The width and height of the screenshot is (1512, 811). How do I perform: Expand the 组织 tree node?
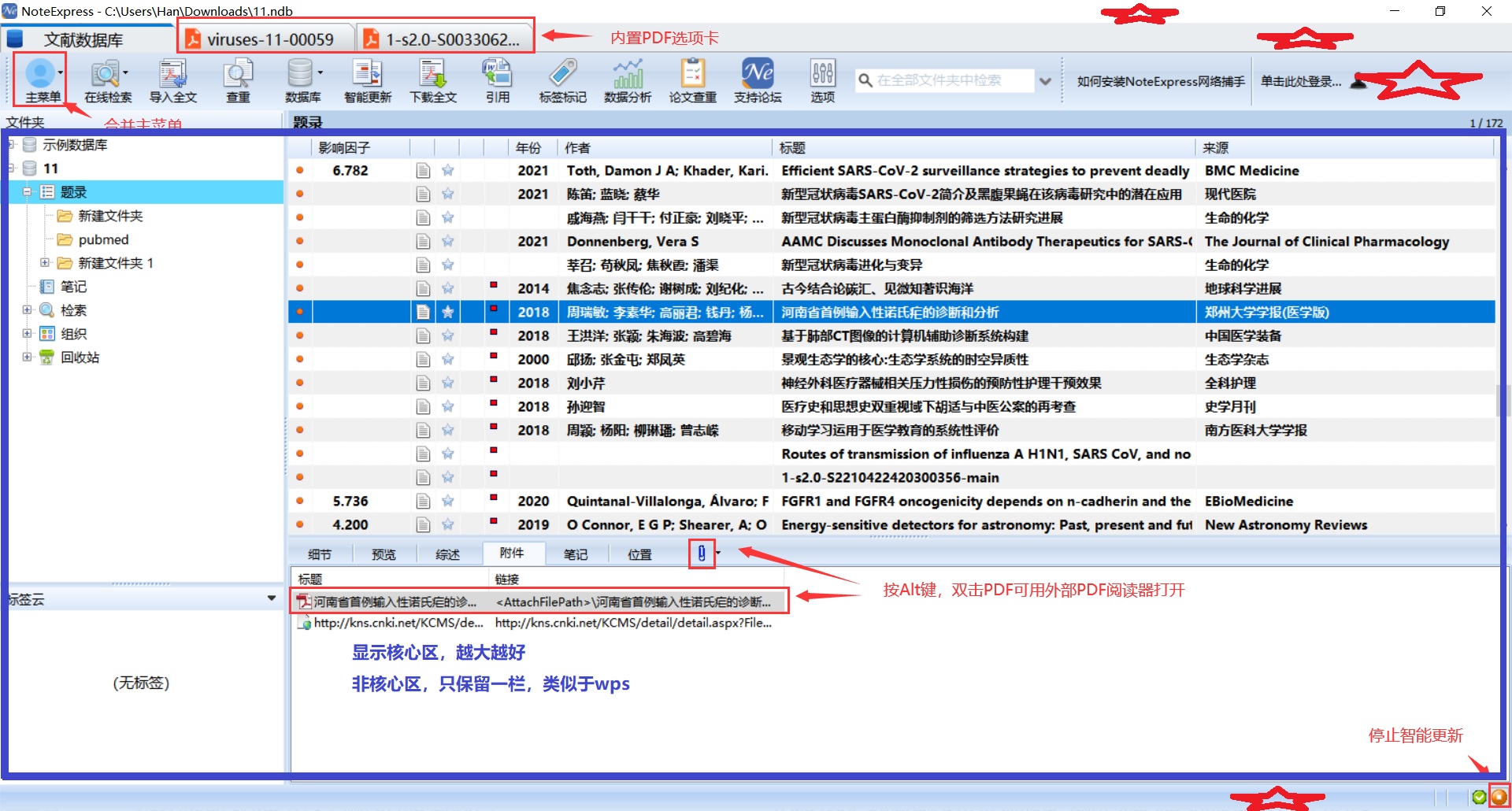27,334
